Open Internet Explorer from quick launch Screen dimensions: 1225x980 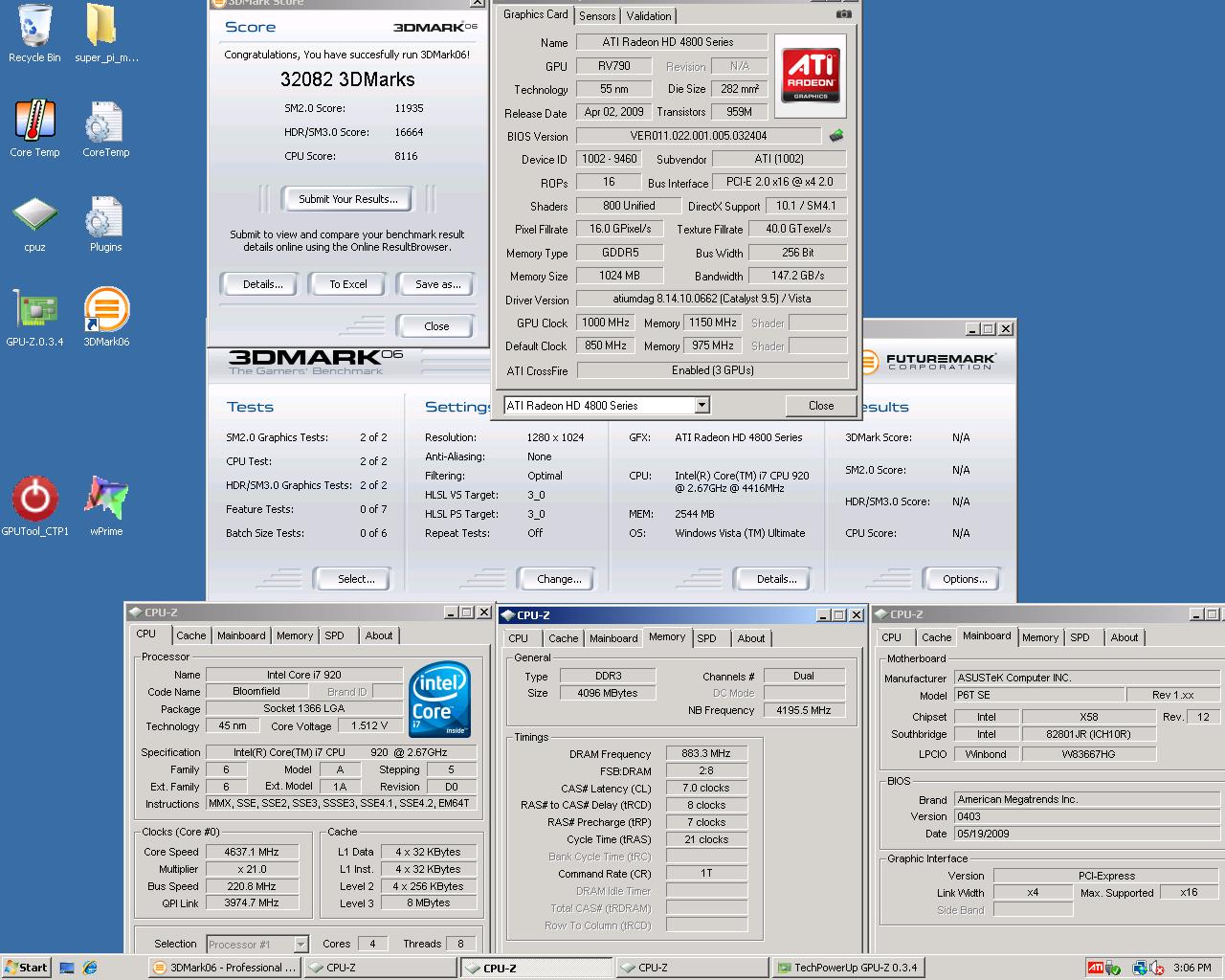coord(90,968)
